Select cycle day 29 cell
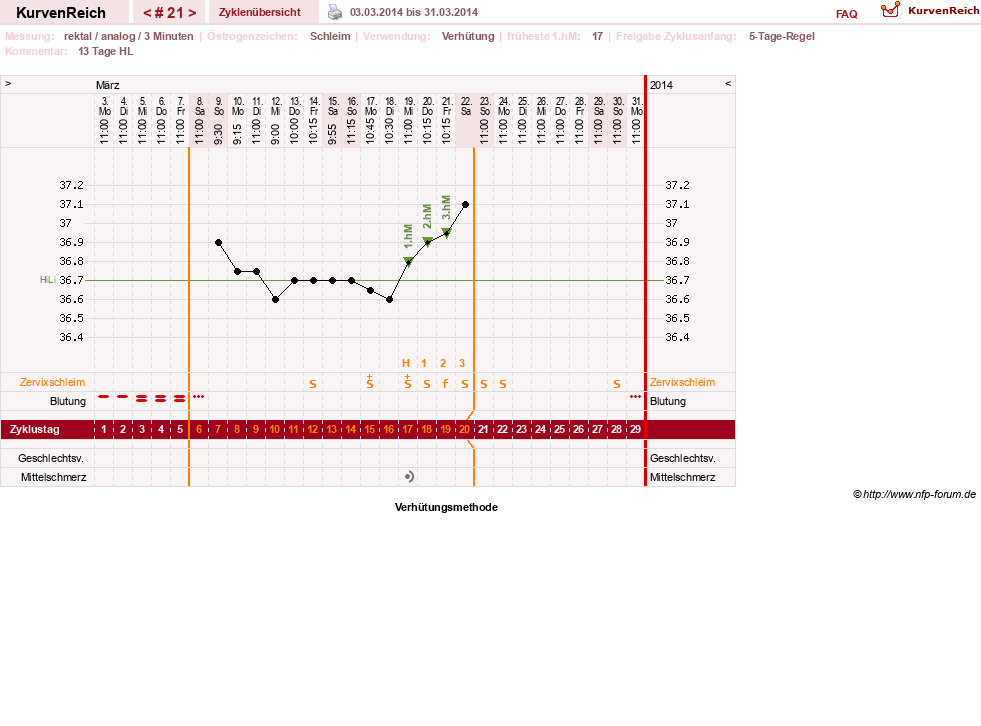 tap(636, 429)
